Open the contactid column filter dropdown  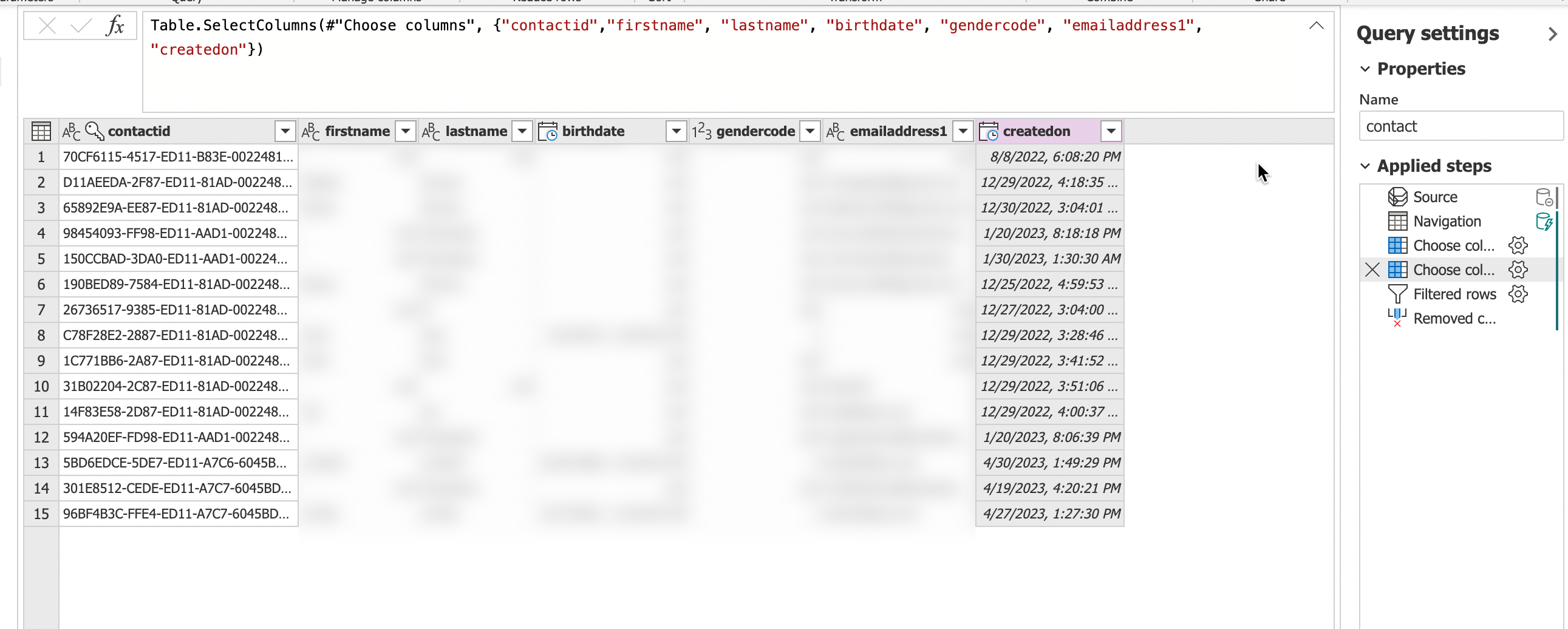point(285,131)
